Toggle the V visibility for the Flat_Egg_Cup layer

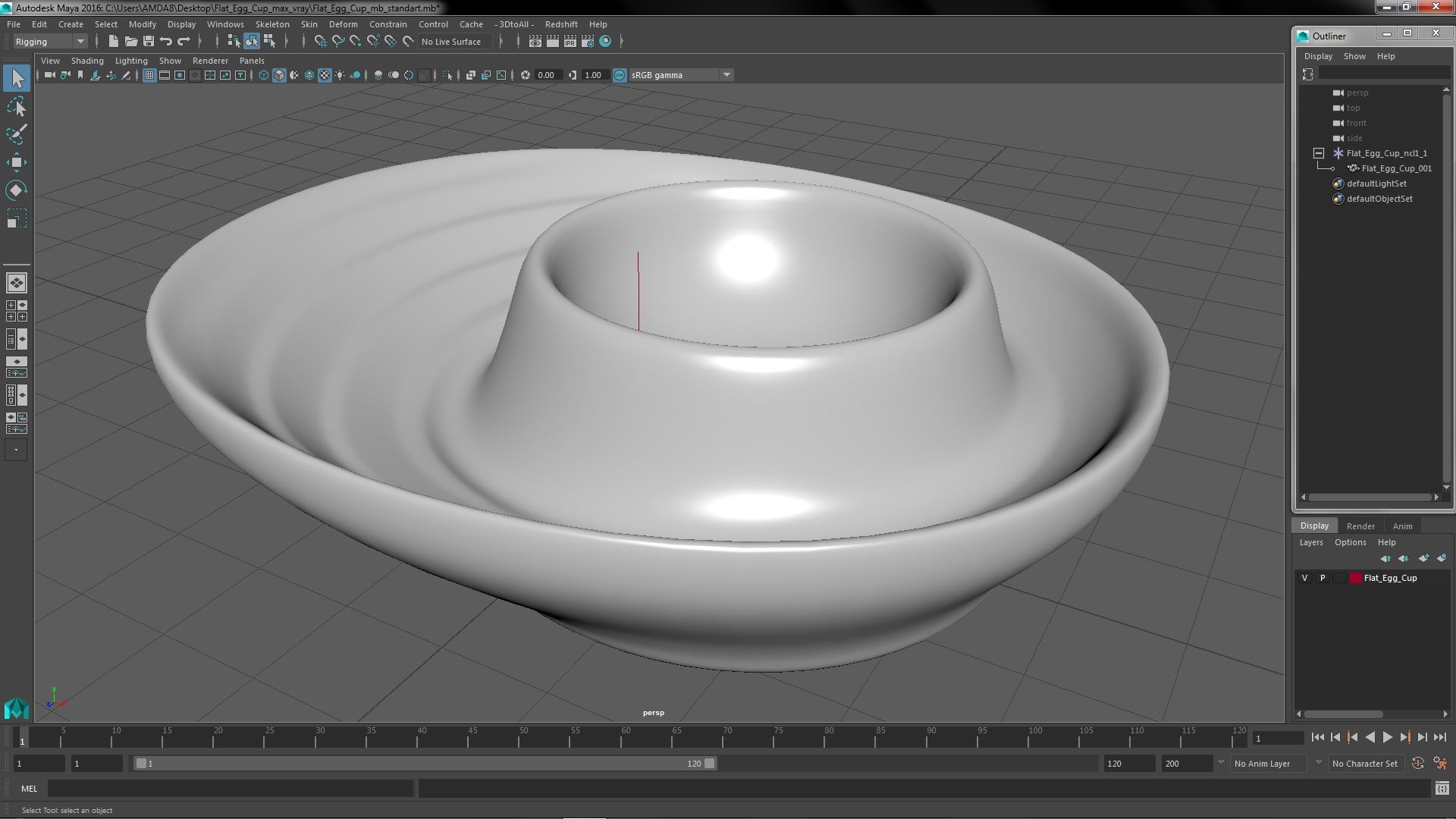click(1304, 578)
